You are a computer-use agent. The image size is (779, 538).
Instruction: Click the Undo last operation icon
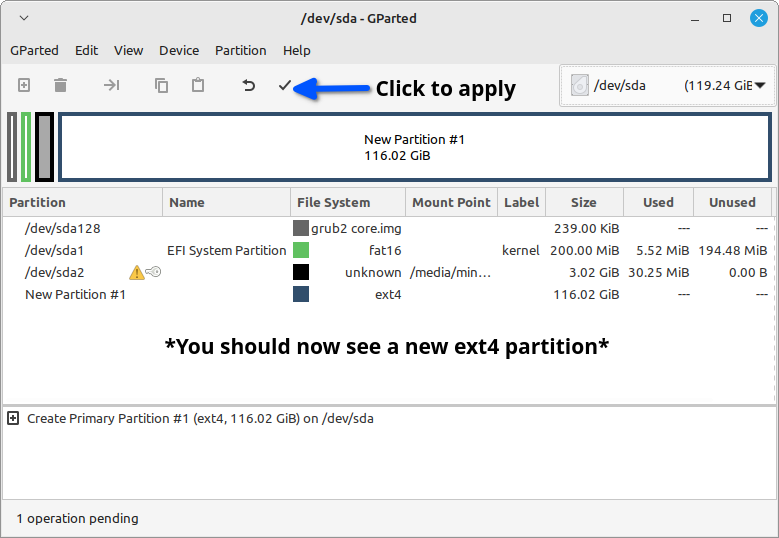[248, 85]
